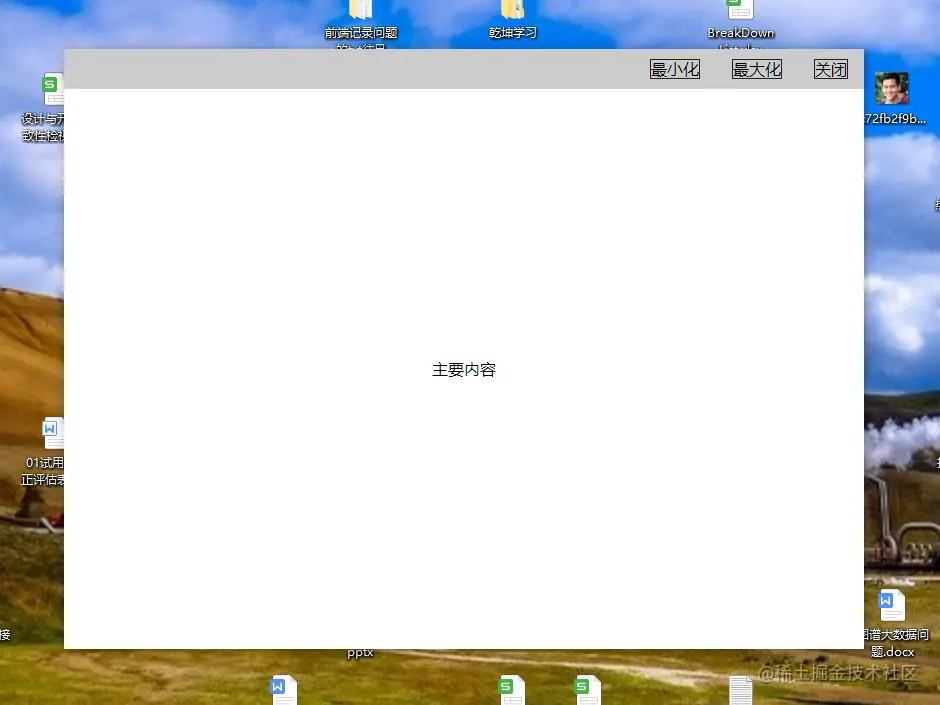Click the 主要内容 text in the window
This screenshot has width=940, height=705.
[x=463, y=369]
